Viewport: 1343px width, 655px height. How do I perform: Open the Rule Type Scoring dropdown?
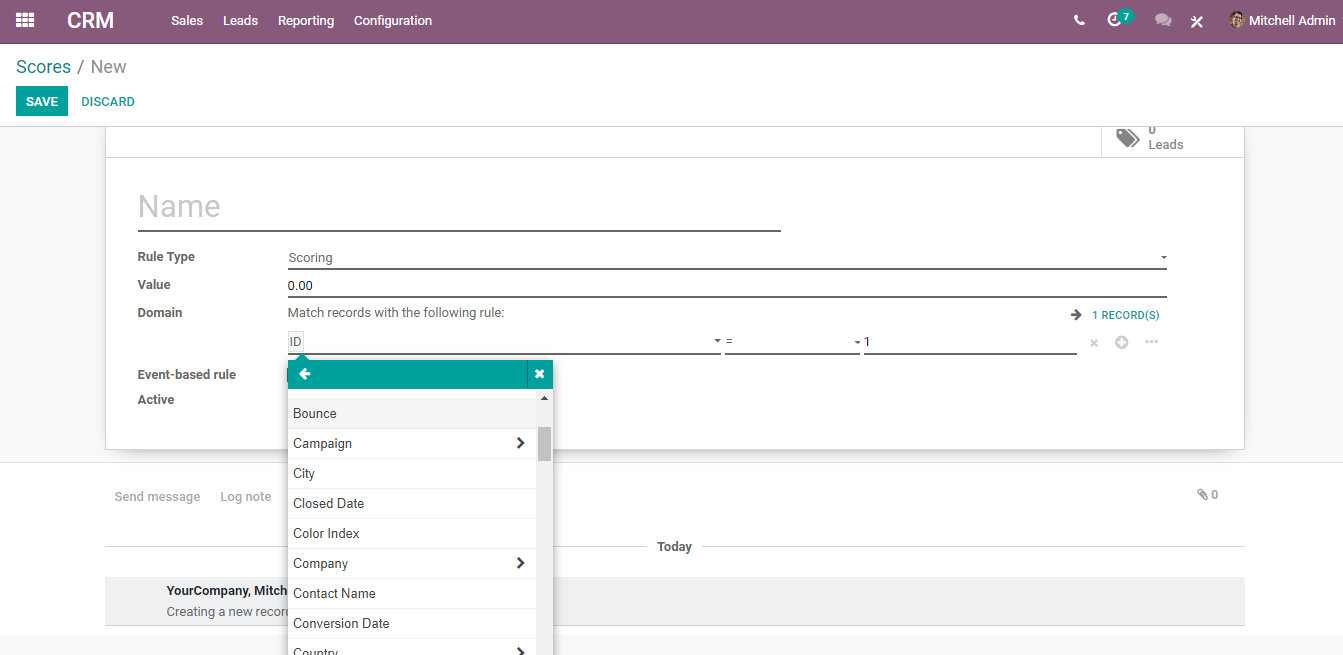[727, 258]
